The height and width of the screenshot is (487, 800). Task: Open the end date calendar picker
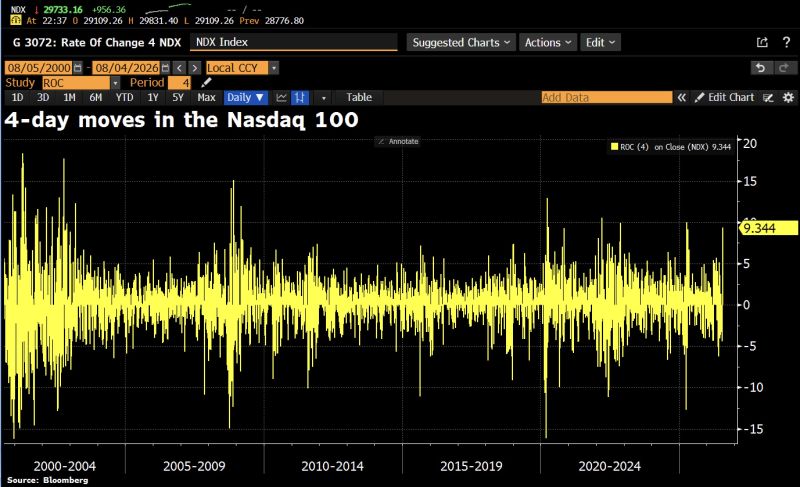point(165,68)
